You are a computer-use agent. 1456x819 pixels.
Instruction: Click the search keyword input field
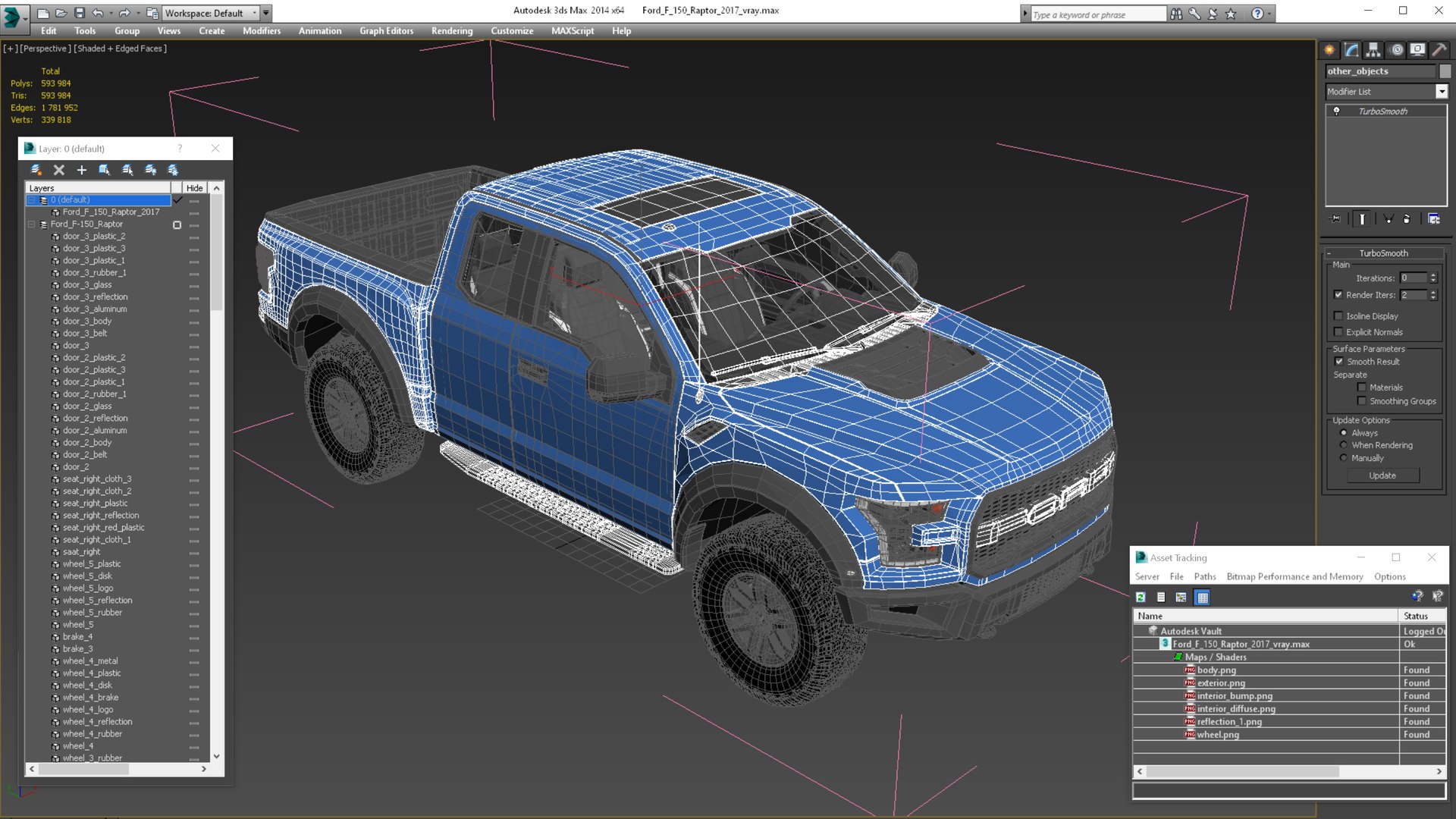(1098, 14)
